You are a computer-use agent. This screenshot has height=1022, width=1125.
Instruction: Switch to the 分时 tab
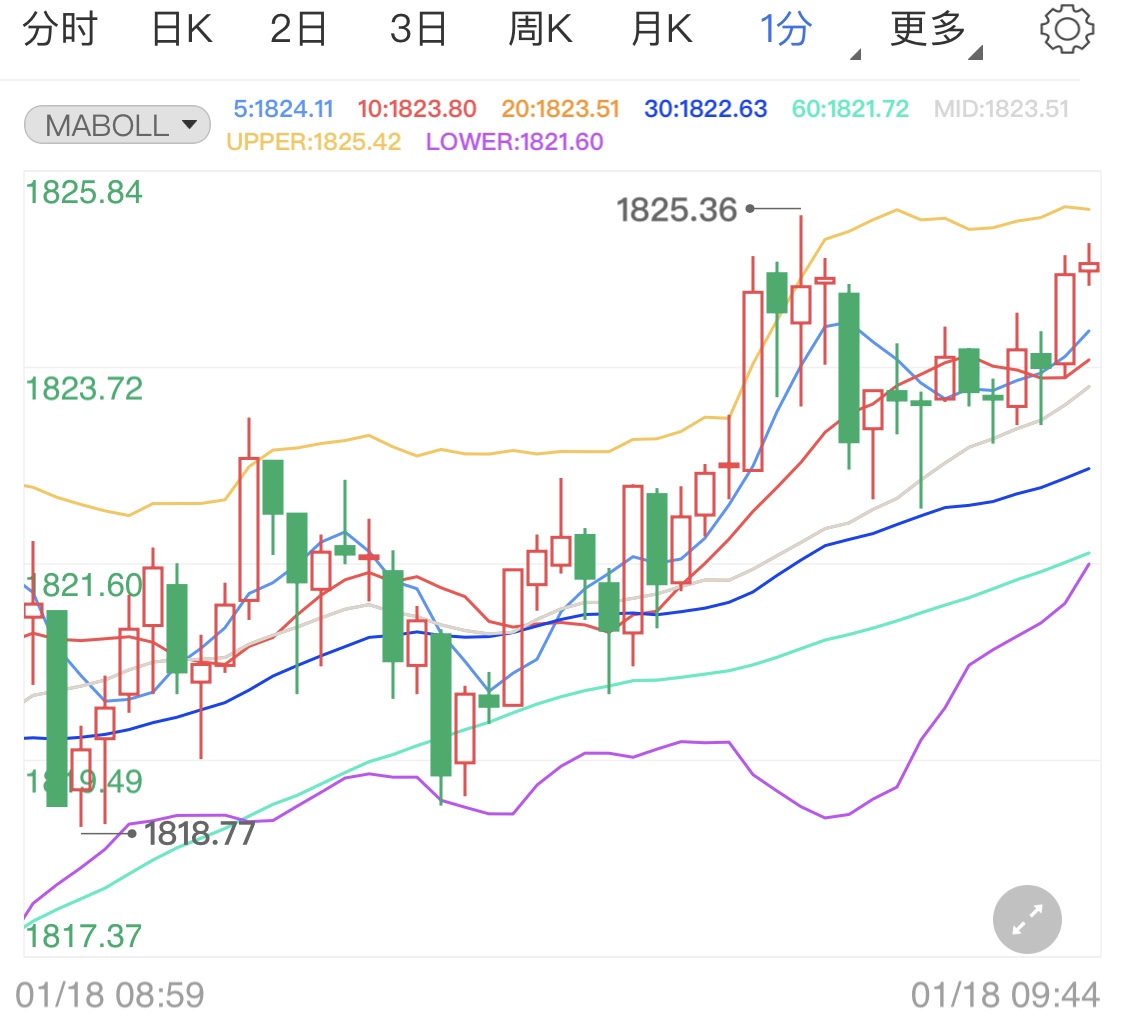[59, 31]
